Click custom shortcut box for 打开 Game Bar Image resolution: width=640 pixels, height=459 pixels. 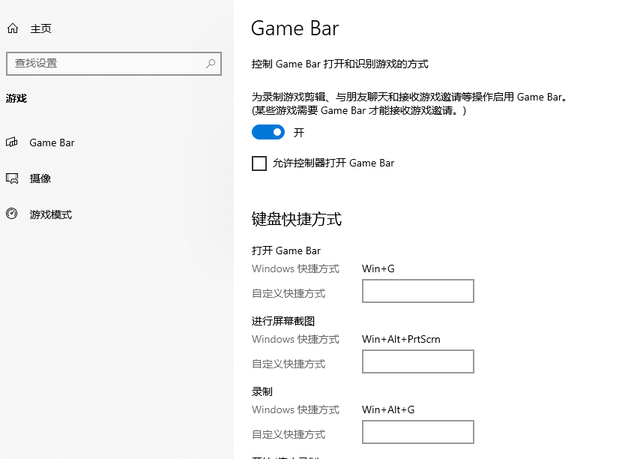[418, 291]
